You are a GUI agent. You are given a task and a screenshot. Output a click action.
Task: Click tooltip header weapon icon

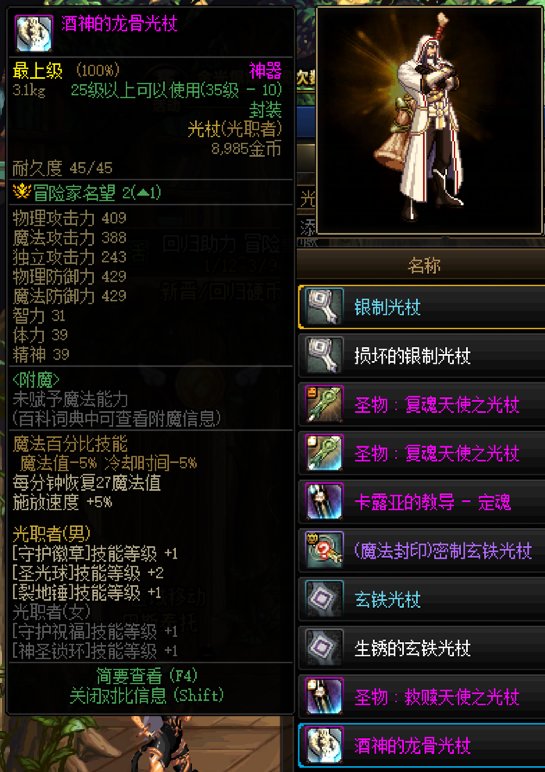point(34,33)
